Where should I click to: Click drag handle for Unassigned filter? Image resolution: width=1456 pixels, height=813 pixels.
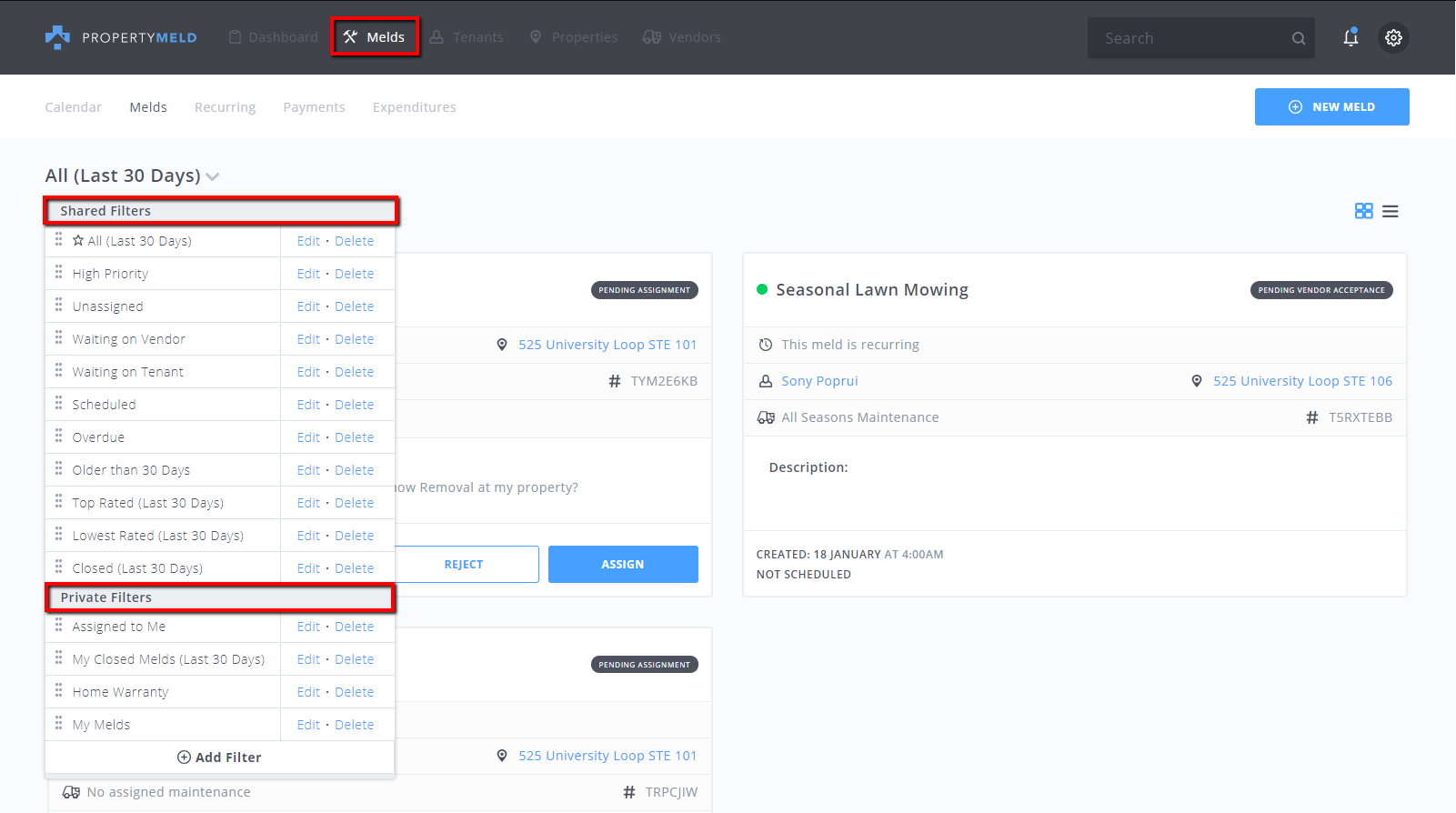coord(58,305)
